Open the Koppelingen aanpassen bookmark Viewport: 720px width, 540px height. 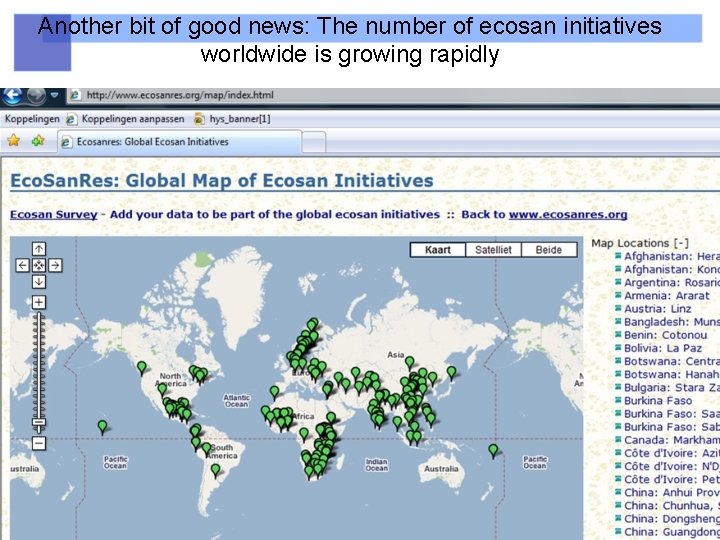tap(126, 119)
